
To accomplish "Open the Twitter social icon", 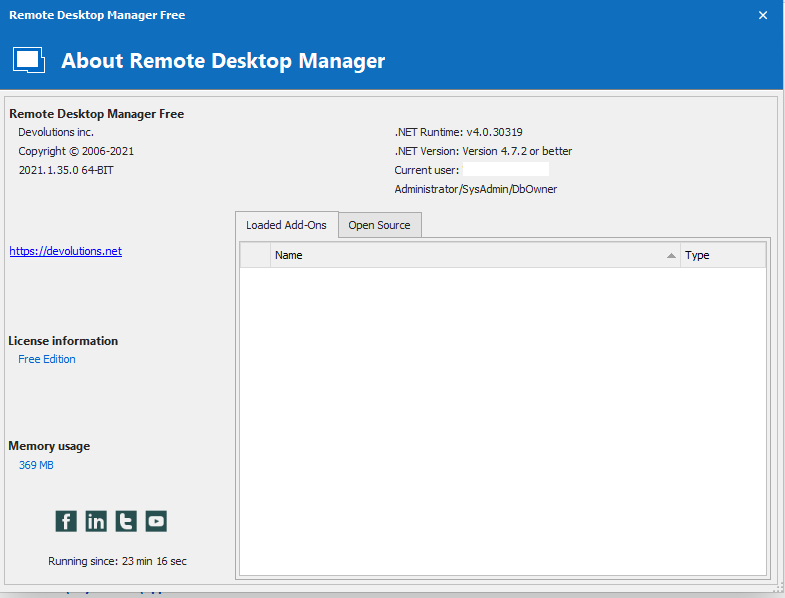I will pos(126,521).
